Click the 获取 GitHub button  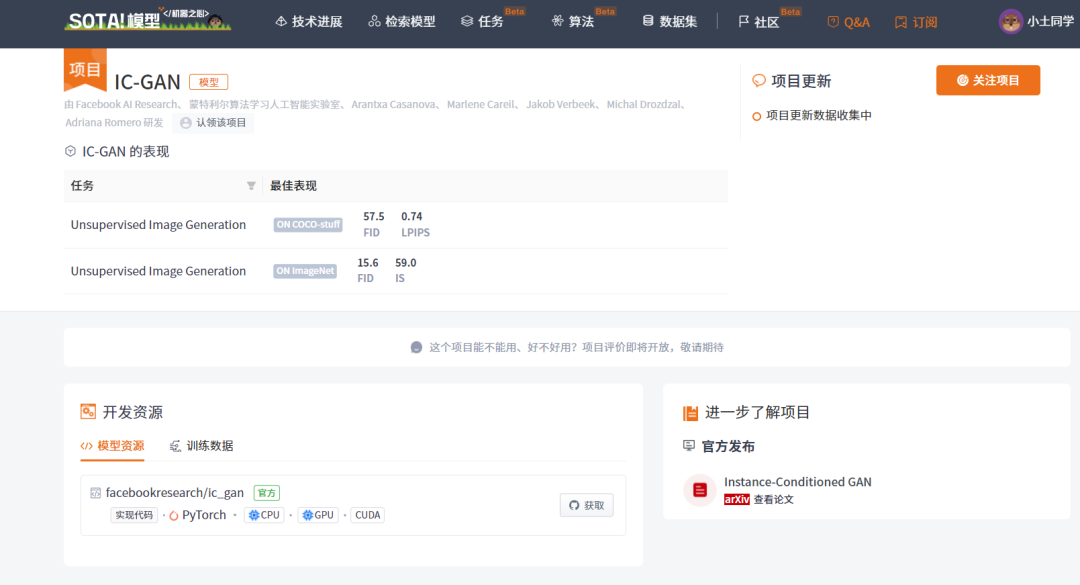(x=587, y=505)
